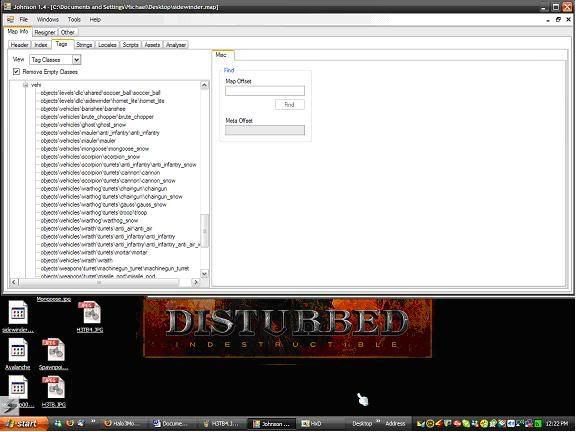
Task: Open the Tools menu
Action: click(x=74, y=19)
